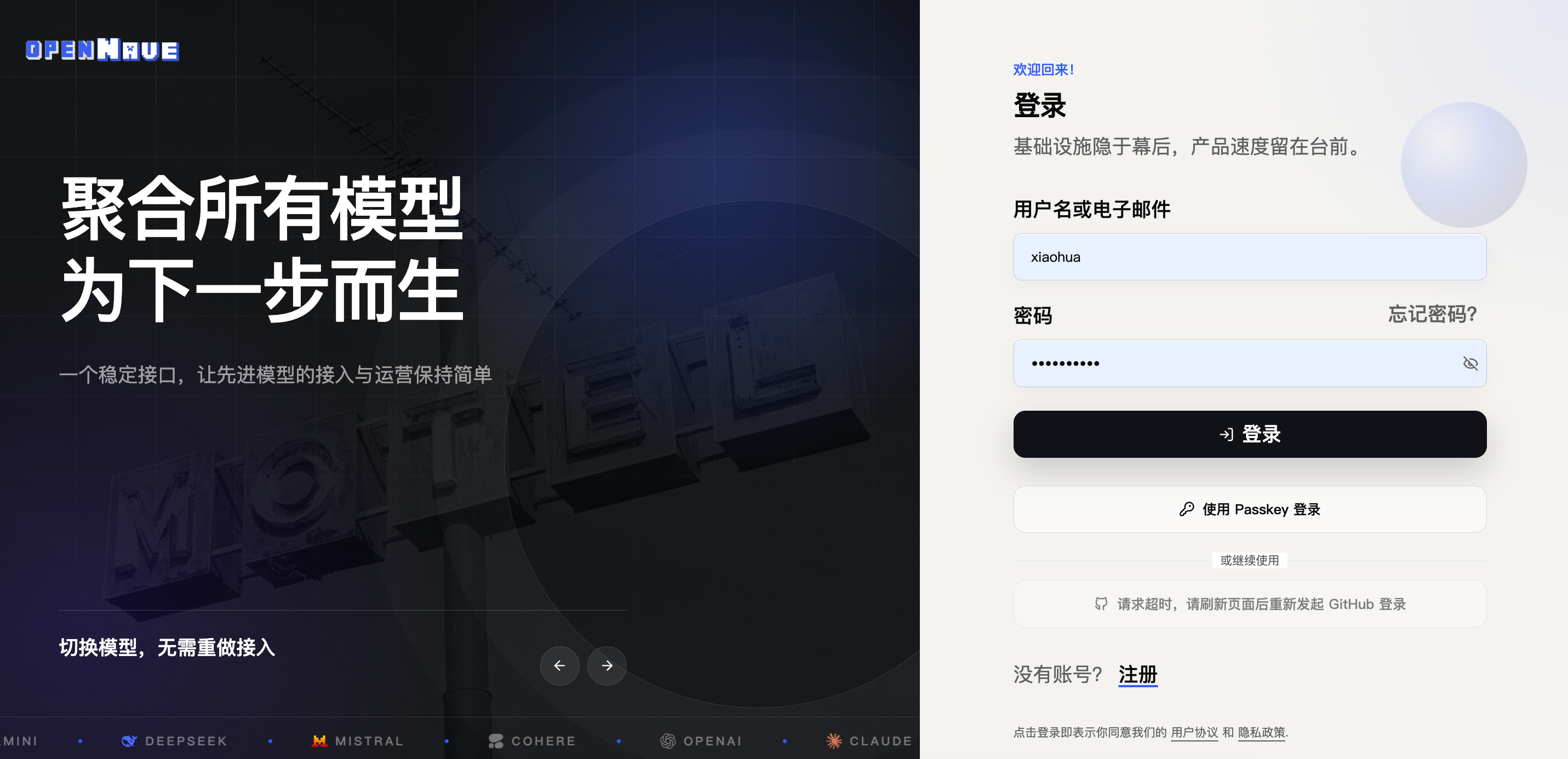The height and width of the screenshot is (759, 1568).
Task: Click the Cohere logo icon
Action: click(x=495, y=741)
